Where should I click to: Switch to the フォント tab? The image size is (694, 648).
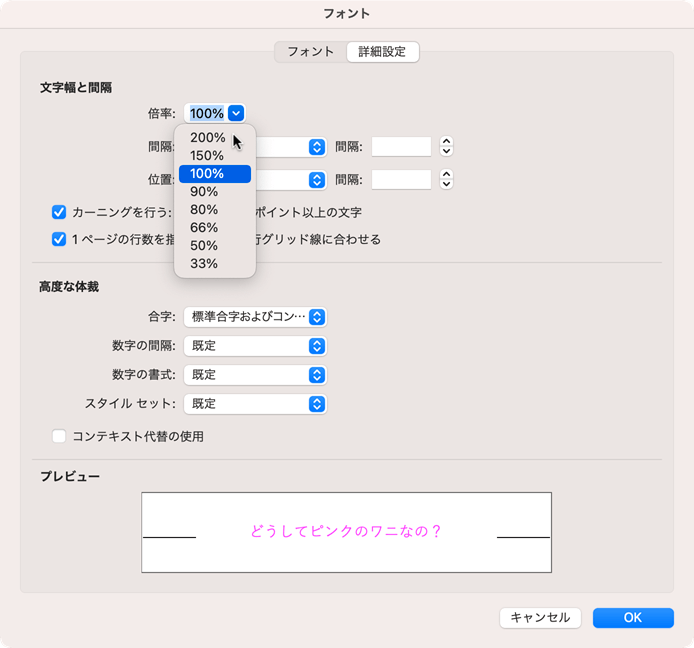[310, 52]
